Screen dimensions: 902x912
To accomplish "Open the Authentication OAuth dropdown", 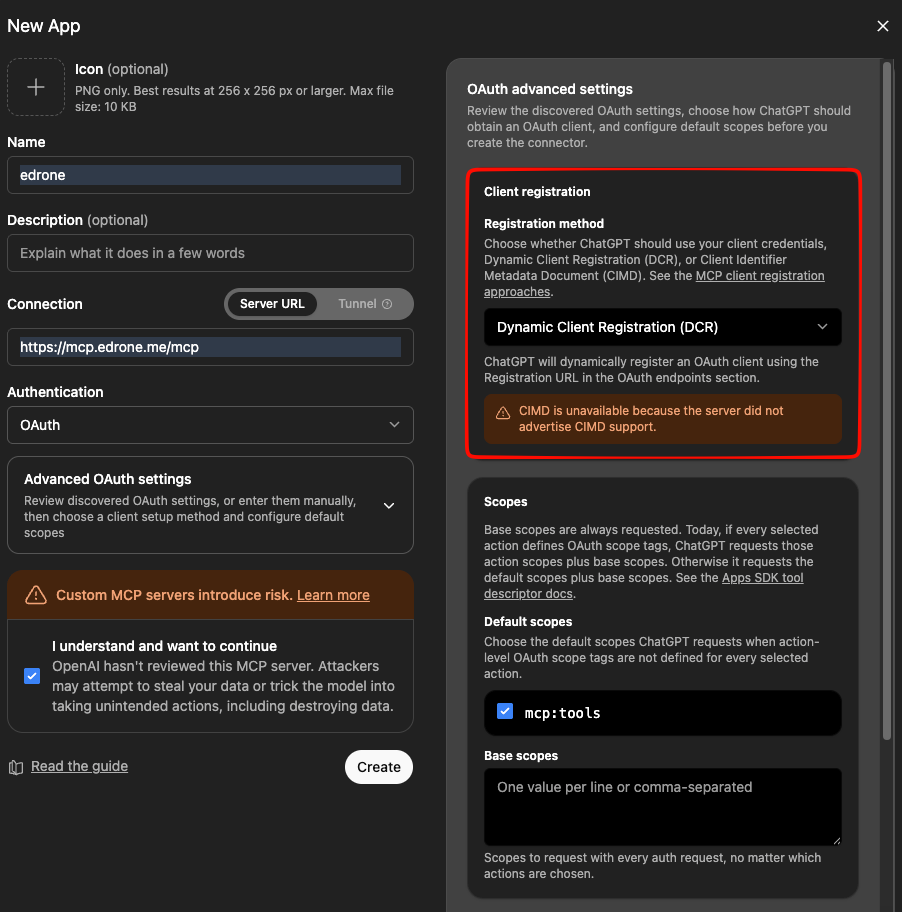I will (211, 425).
